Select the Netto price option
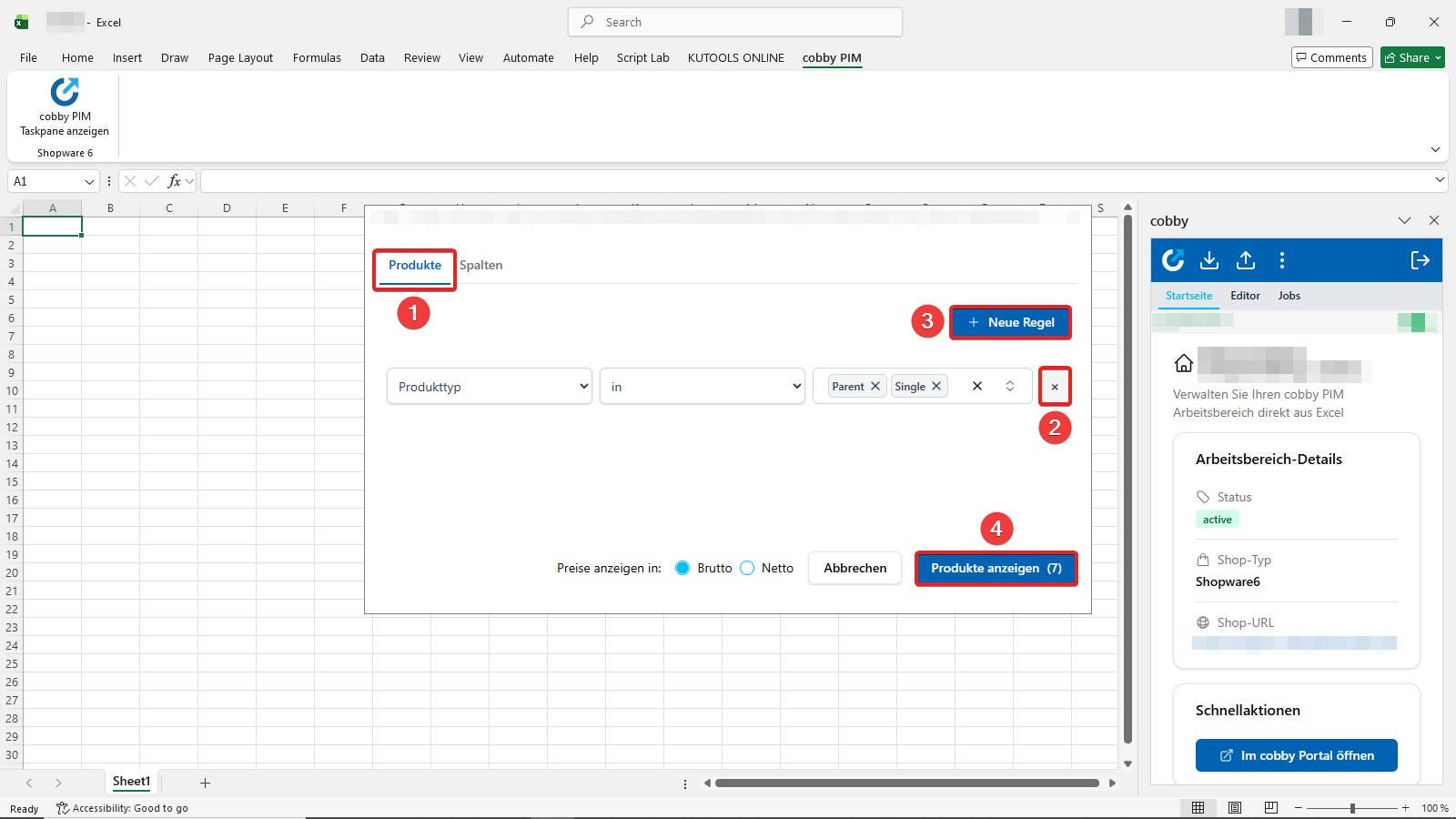This screenshot has width=1456, height=819. (x=747, y=568)
